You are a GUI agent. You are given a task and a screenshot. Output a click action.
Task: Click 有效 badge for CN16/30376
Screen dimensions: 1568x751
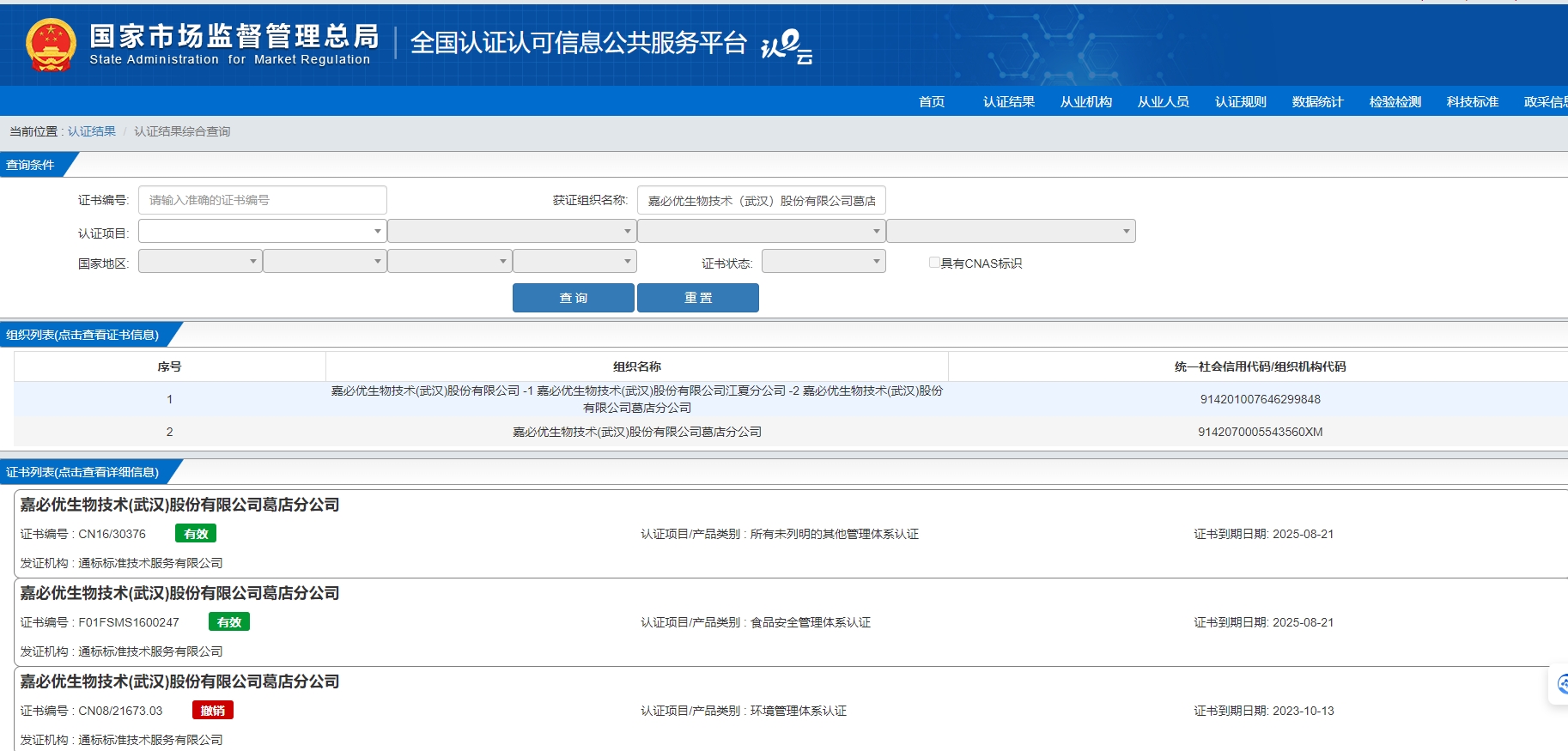(x=196, y=533)
